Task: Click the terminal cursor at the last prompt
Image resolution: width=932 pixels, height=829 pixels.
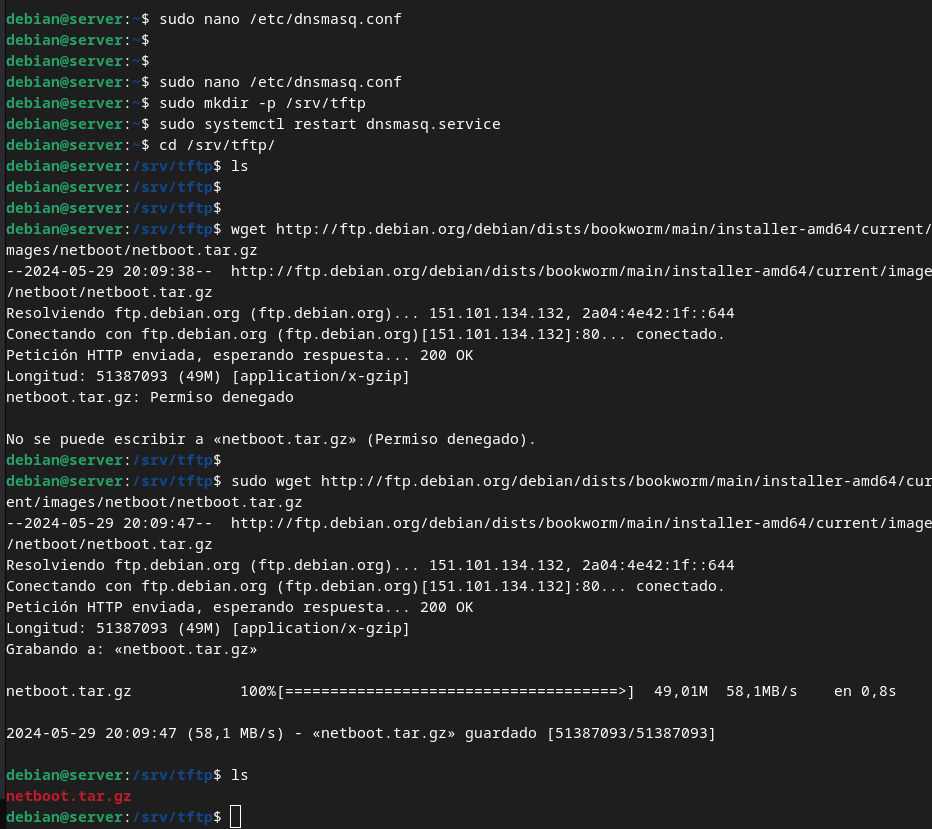Action: [x=235, y=817]
